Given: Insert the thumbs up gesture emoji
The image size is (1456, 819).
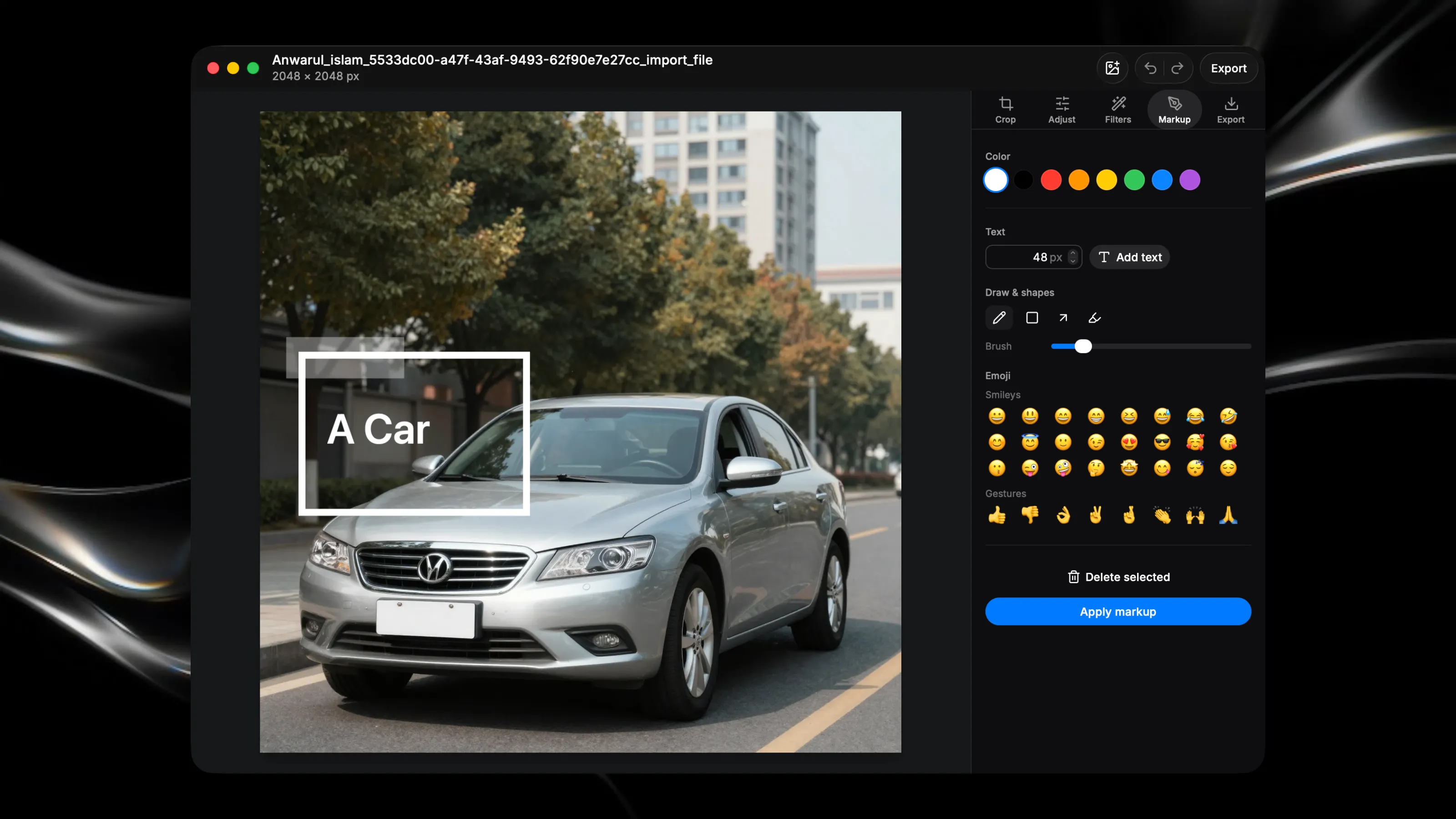Looking at the screenshot, I should 997,515.
